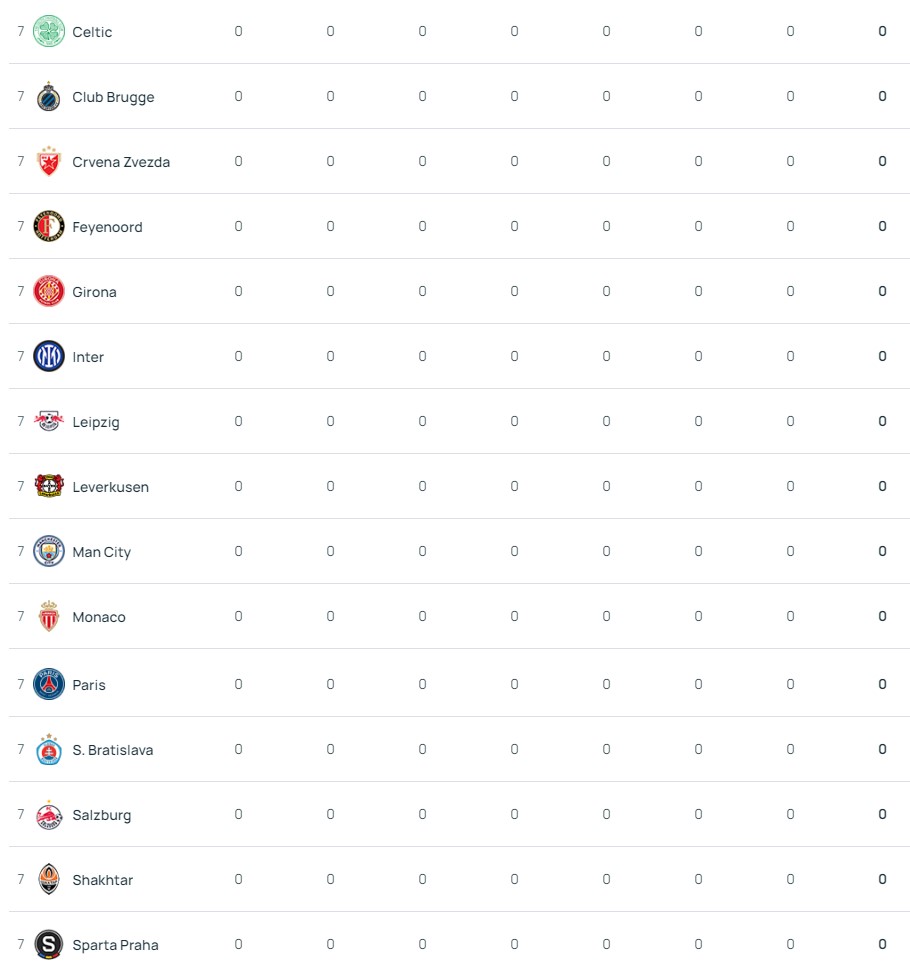Click the Monaco crest icon
Screen dimensions: 910x969
[x=49, y=617]
